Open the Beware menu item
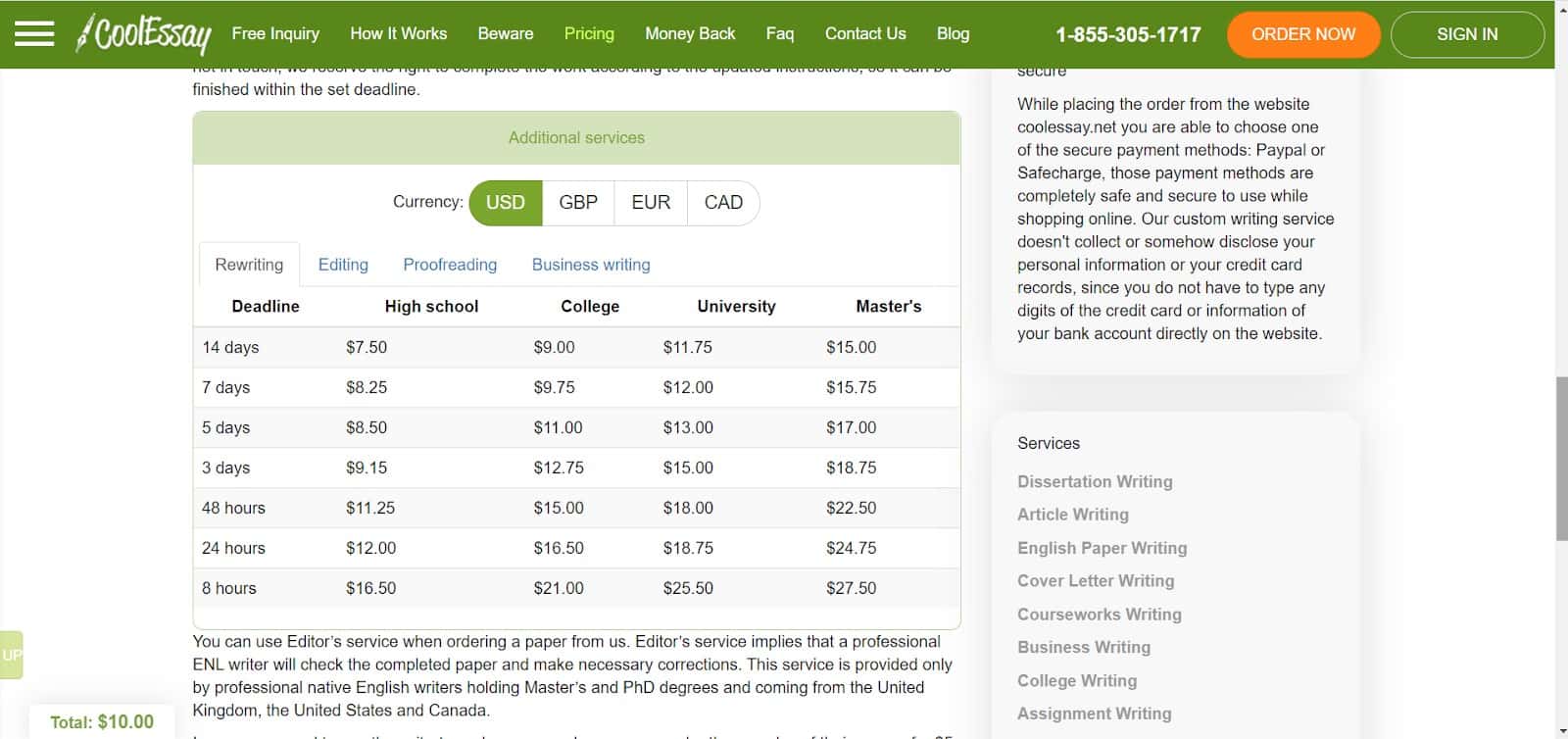Image resolution: width=1568 pixels, height=739 pixels. 506,33
